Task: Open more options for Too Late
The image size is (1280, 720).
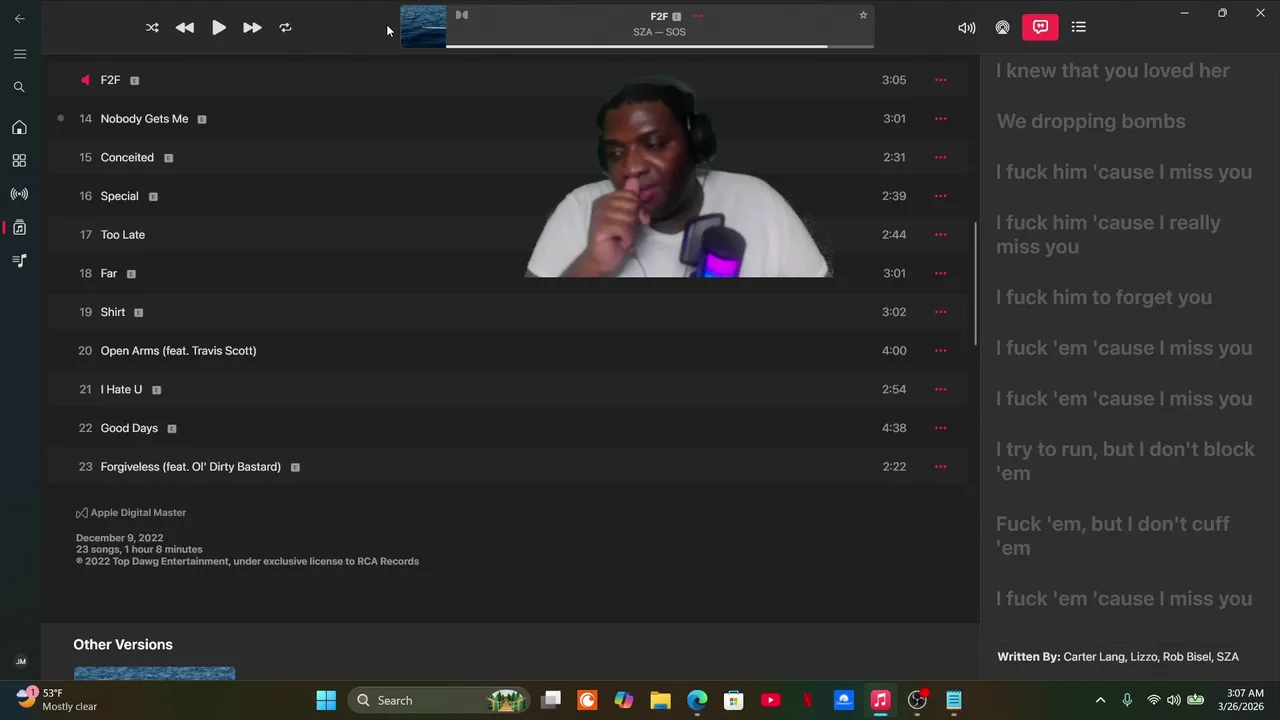Action: [940, 235]
